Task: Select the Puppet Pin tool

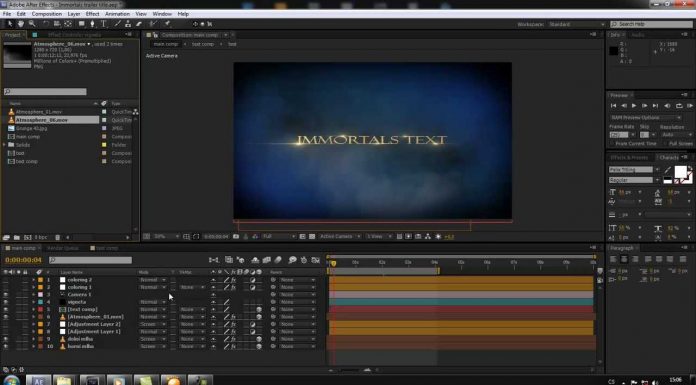Action: (167, 24)
